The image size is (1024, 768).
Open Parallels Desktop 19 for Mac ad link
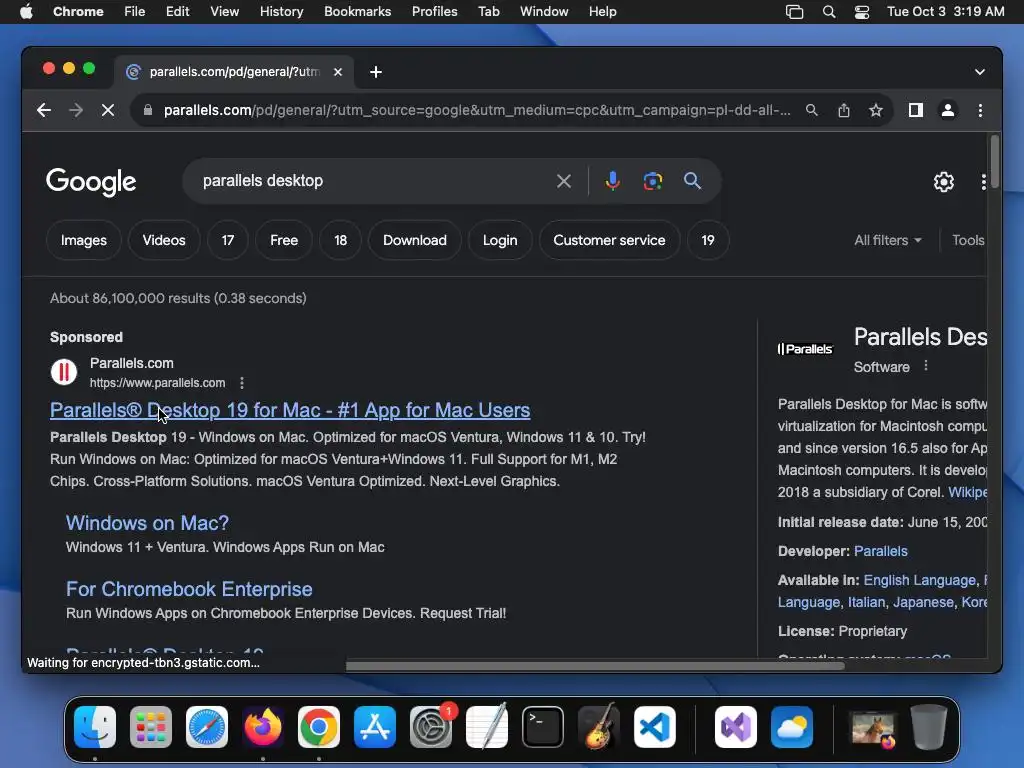pos(290,410)
